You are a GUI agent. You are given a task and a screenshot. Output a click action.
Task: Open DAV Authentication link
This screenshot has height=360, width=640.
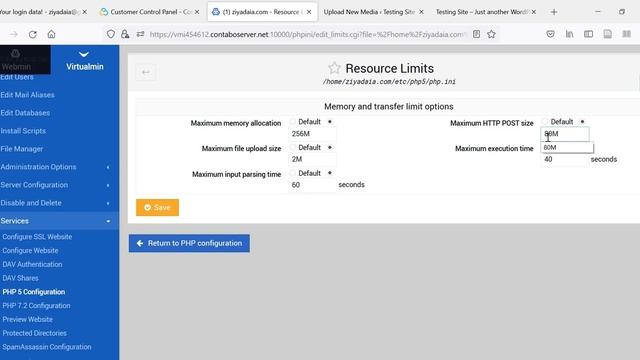coord(32,264)
